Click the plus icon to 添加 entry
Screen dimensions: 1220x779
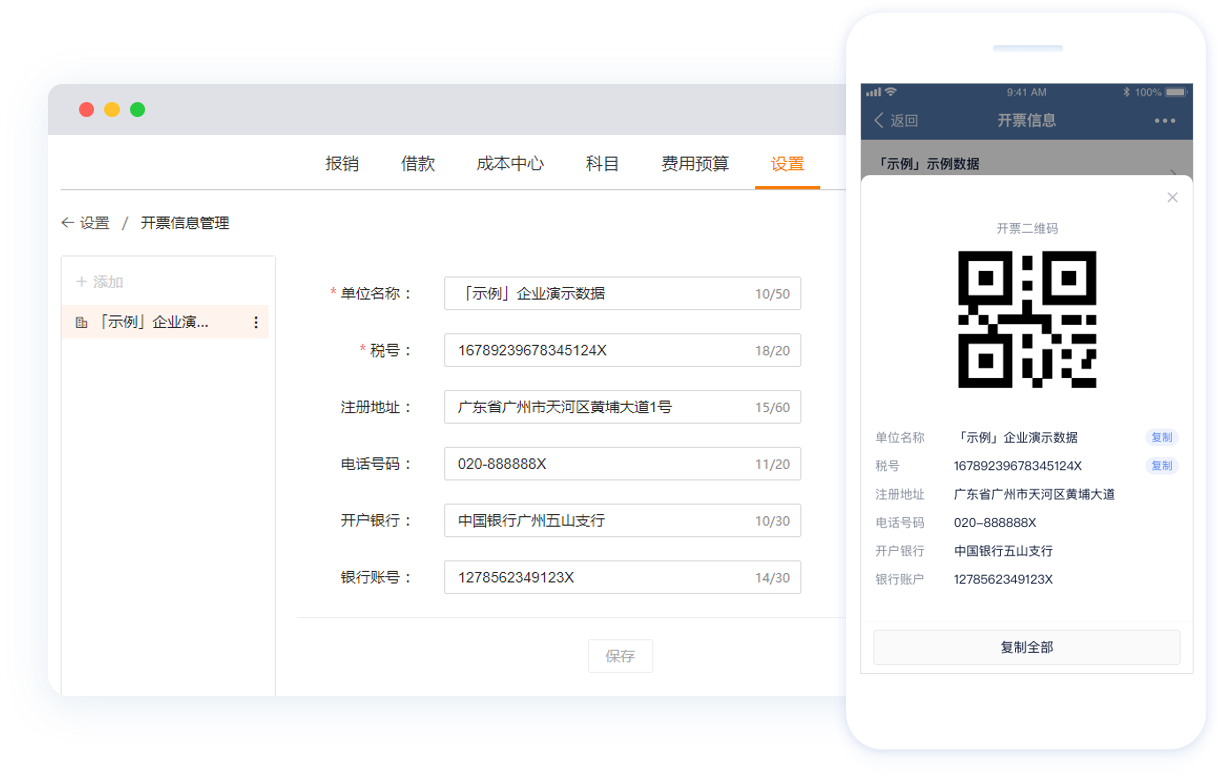[x=81, y=282]
